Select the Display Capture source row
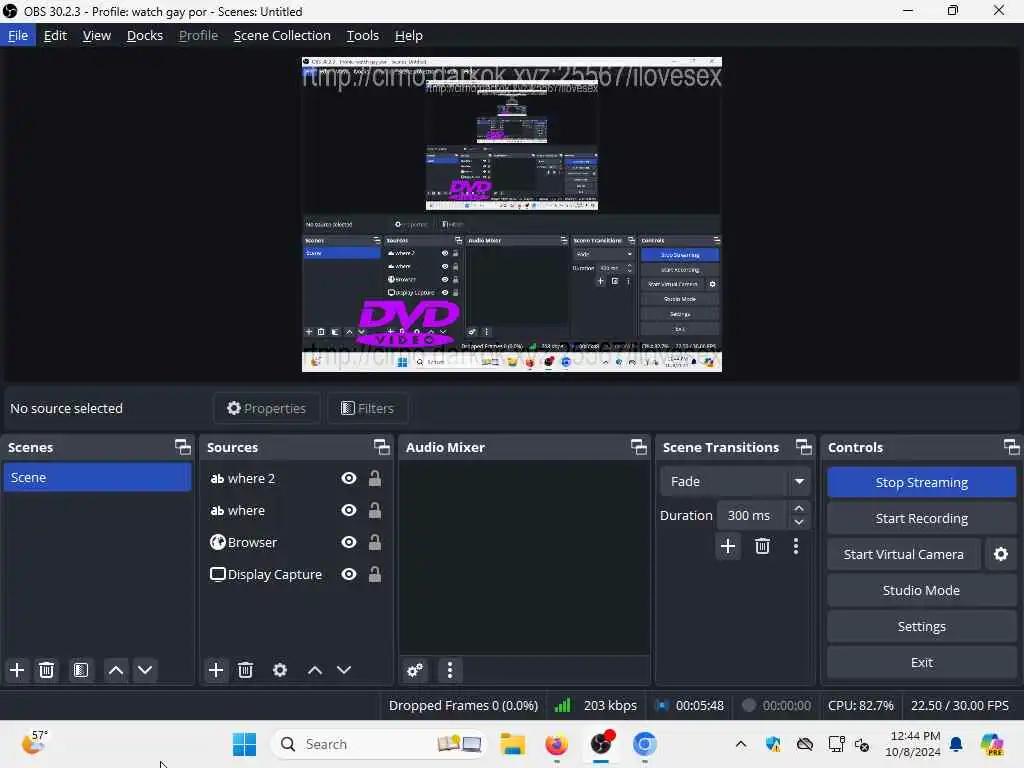The width and height of the screenshot is (1024, 768). [x=296, y=574]
